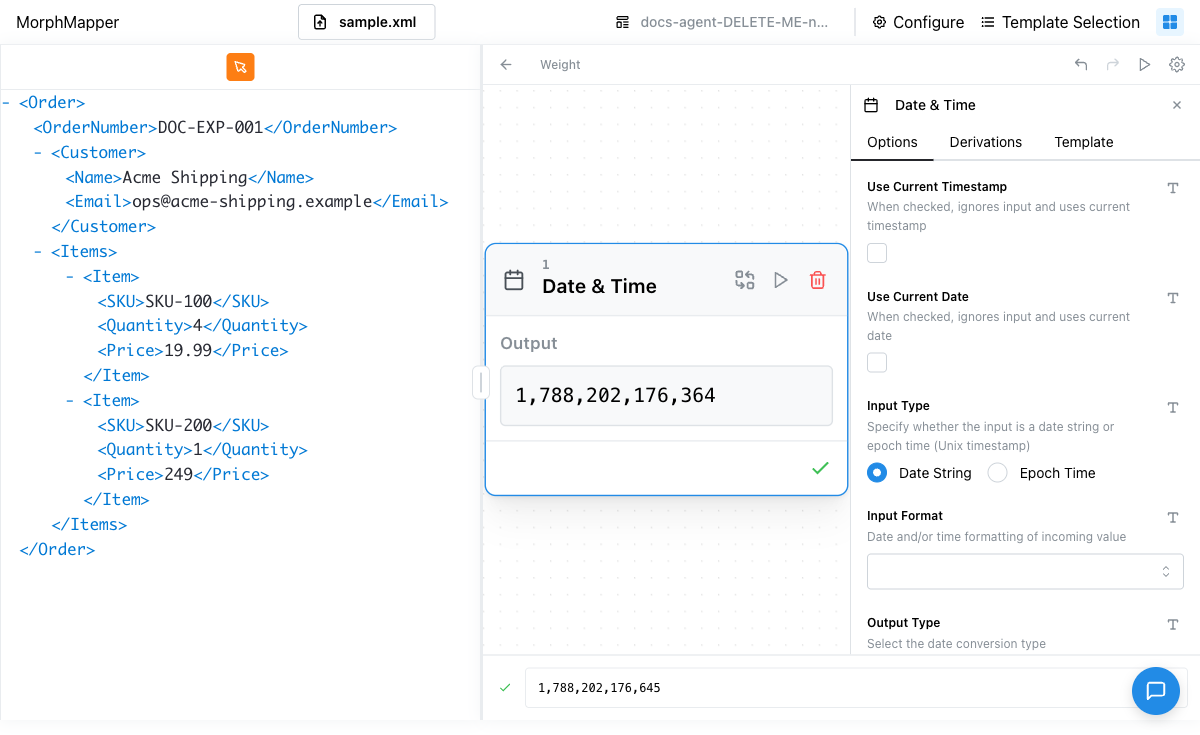The image size is (1200, 735).
Task: Enable the Use Current Timestamp checkbox
Action: [x=877, y=253]
